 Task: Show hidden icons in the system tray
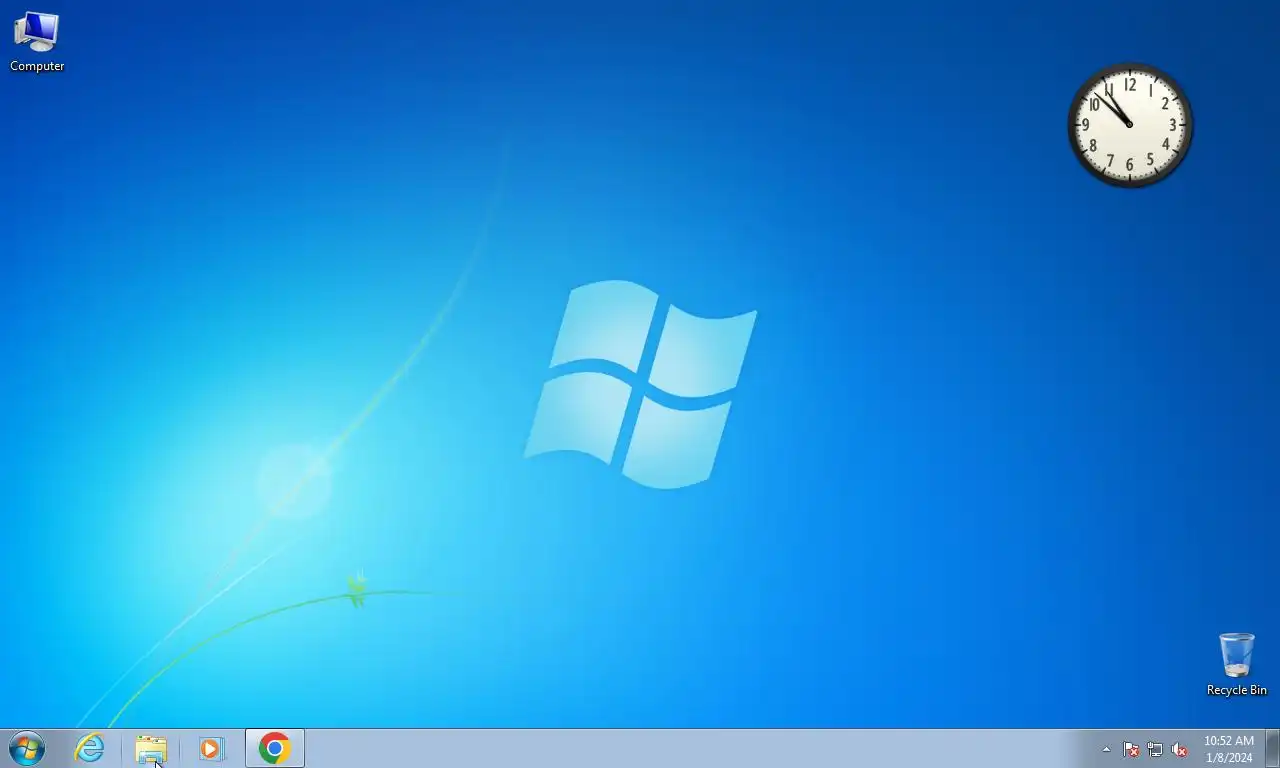(1106, 749)
